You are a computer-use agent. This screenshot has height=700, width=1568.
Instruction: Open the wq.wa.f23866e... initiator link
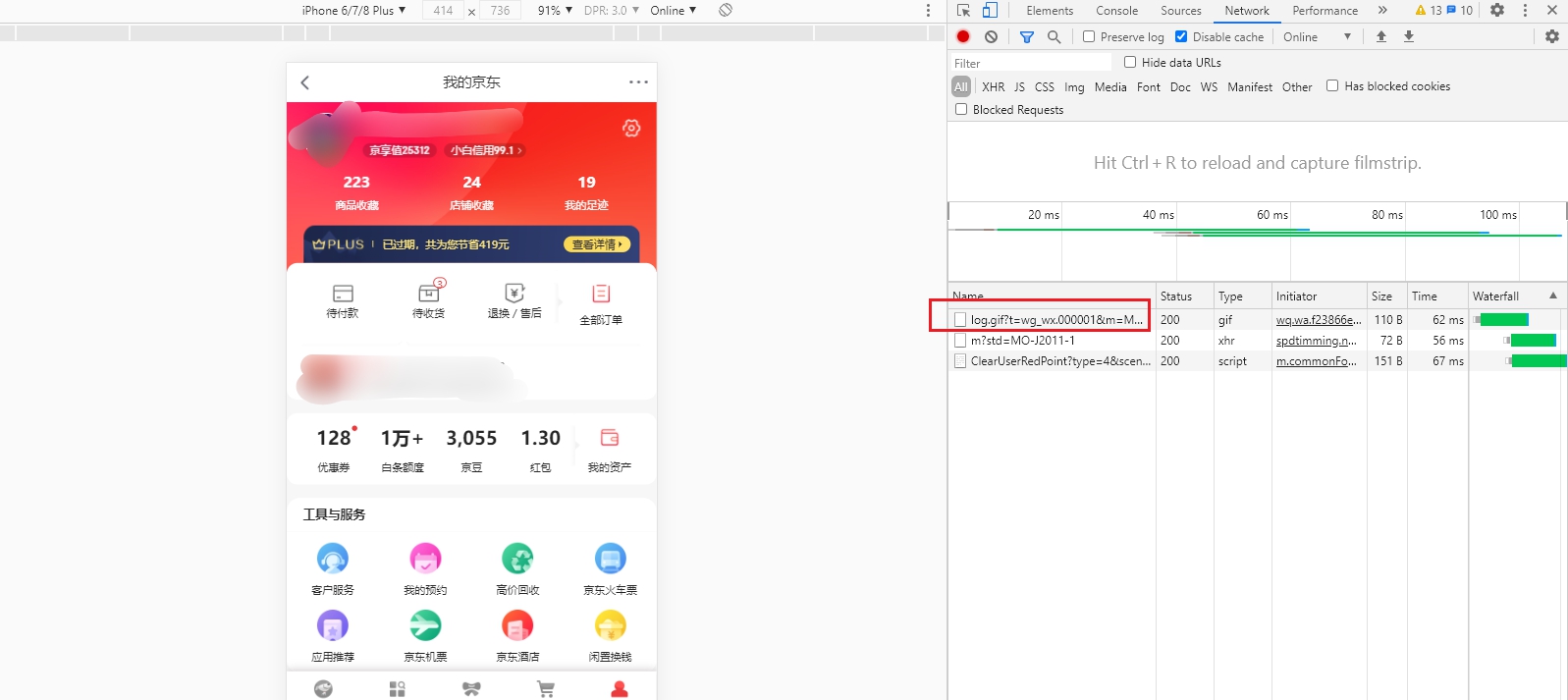tap(1319, 319)
